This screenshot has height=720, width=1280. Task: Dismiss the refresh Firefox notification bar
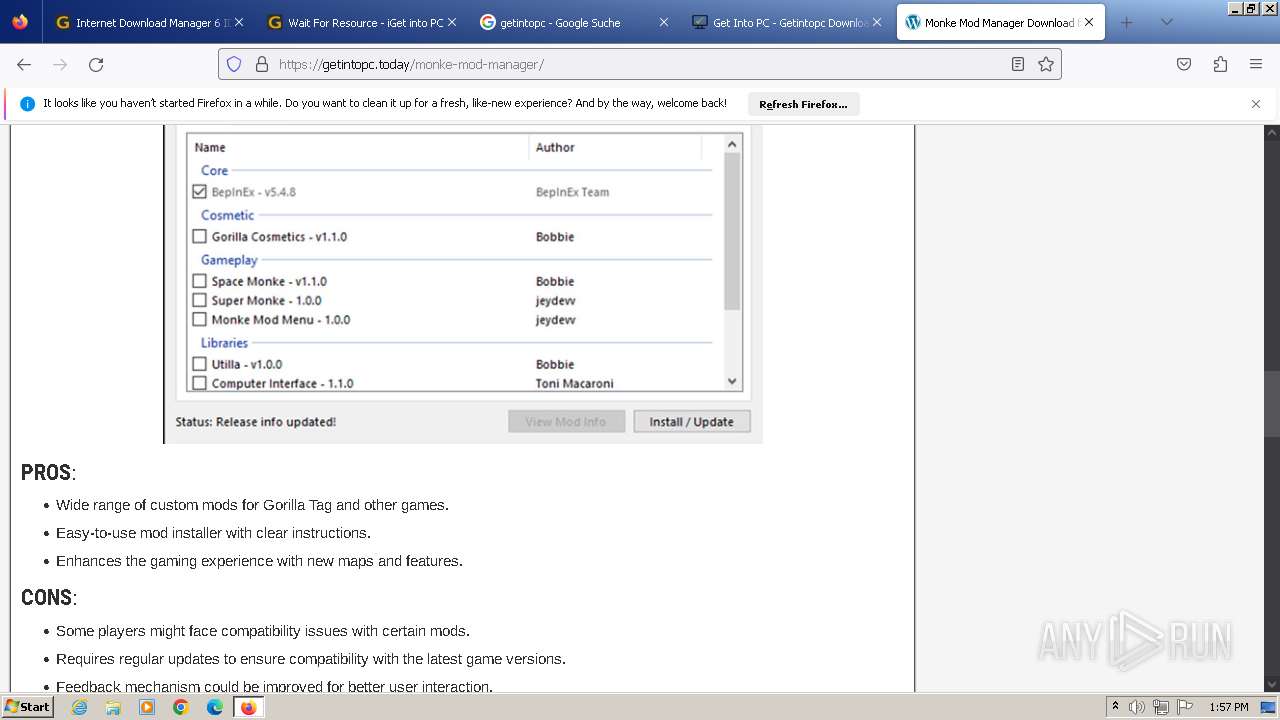1256,104
